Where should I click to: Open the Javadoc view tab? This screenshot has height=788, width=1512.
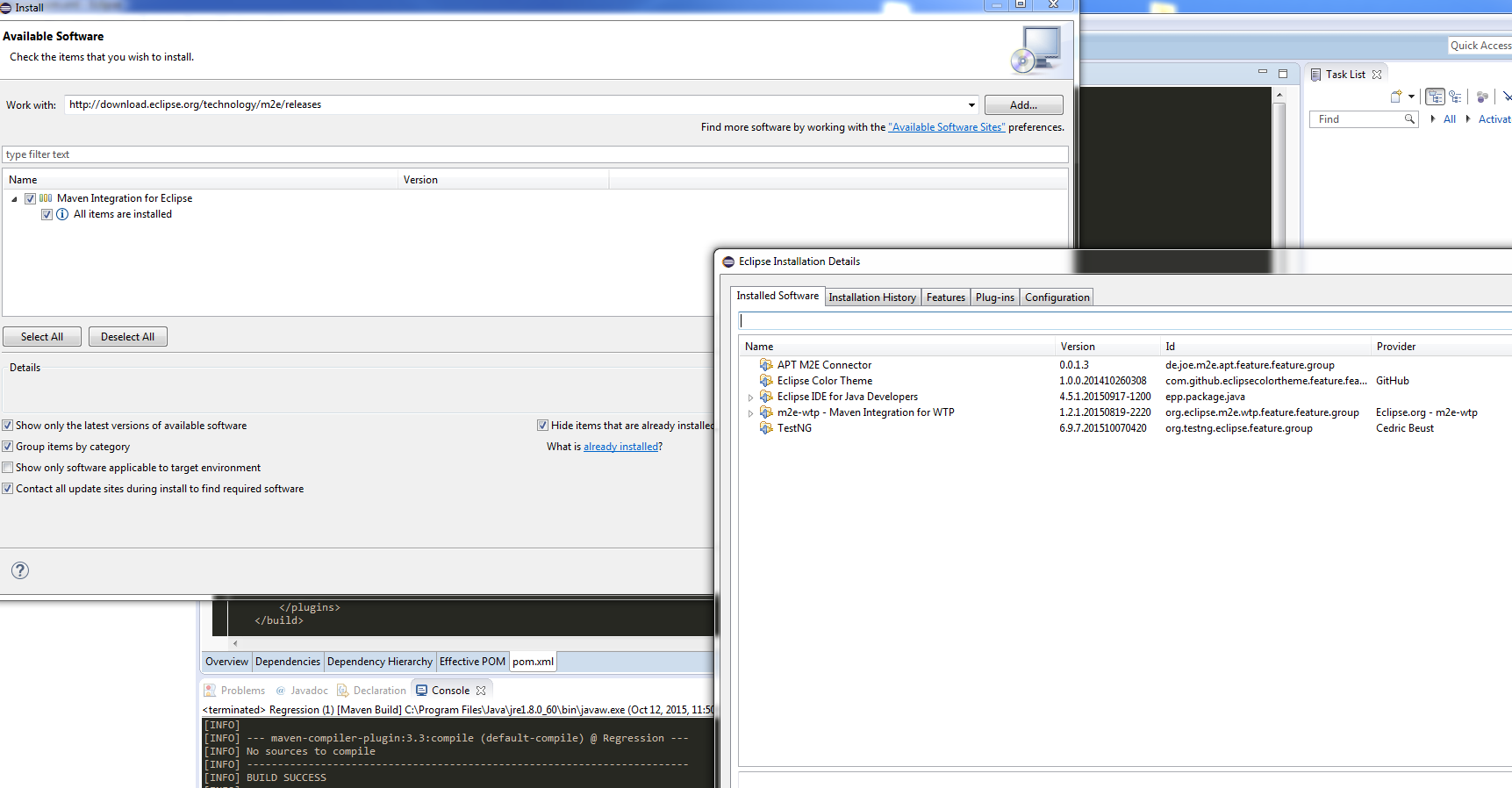coord(302,691)
